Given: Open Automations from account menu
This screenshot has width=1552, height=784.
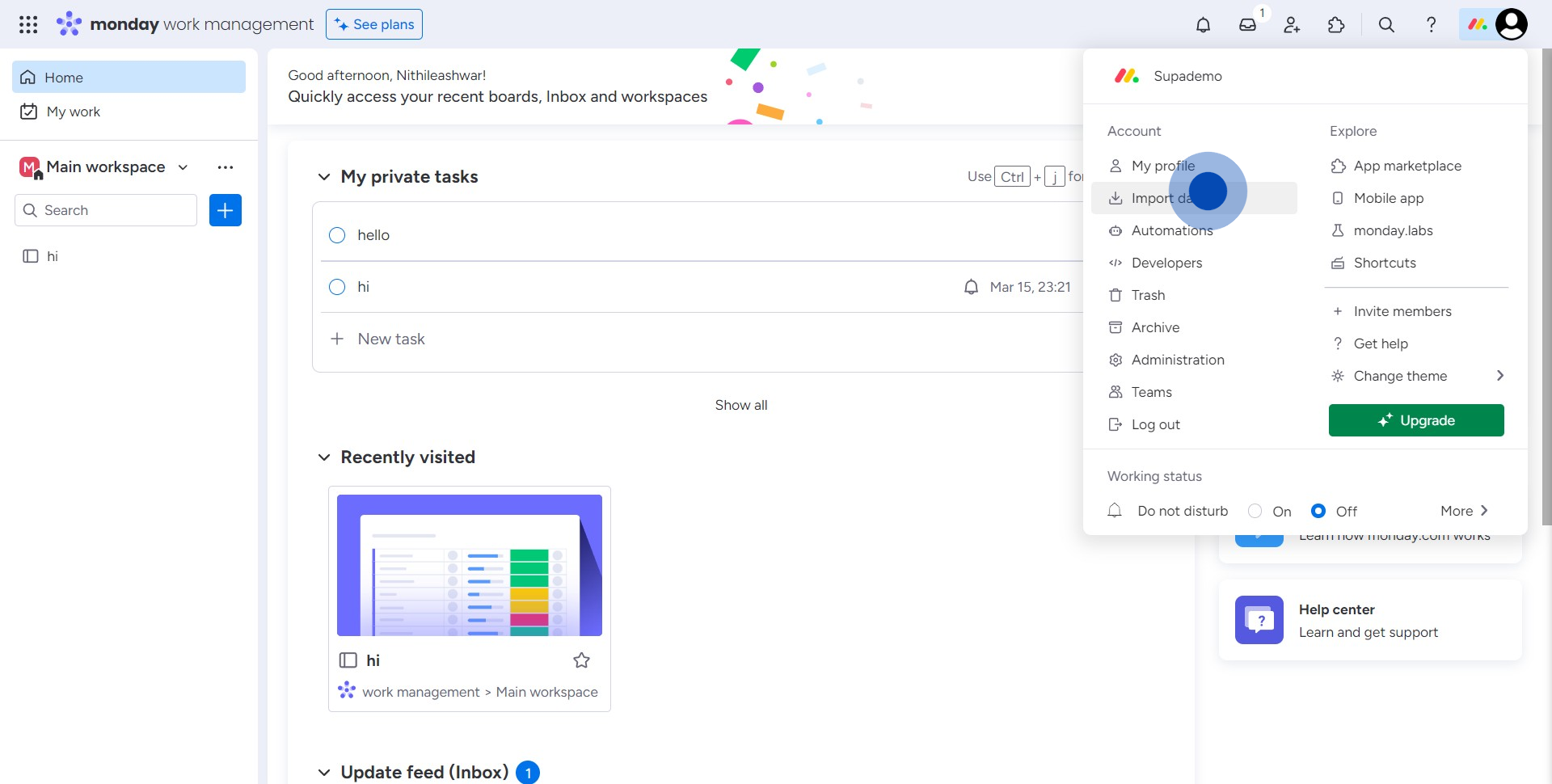Looking at the screenshot, I should (x=1194, y=230).
